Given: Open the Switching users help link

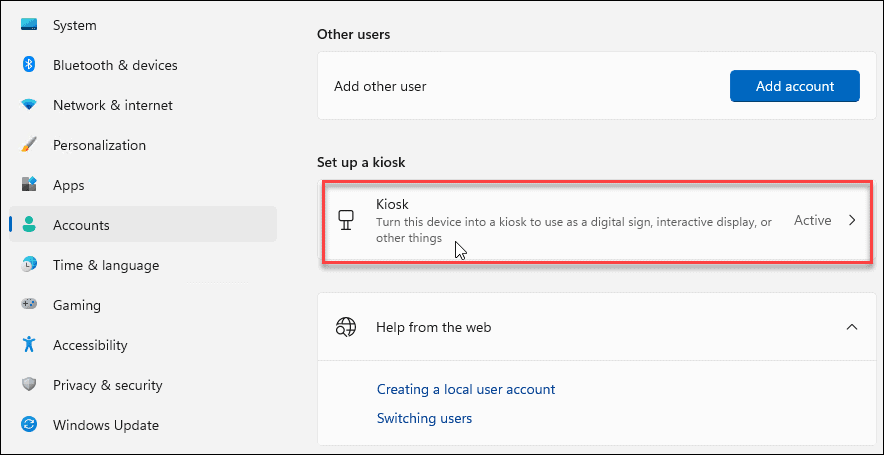Looking at the screenshot, I should (x=425, y=418).
